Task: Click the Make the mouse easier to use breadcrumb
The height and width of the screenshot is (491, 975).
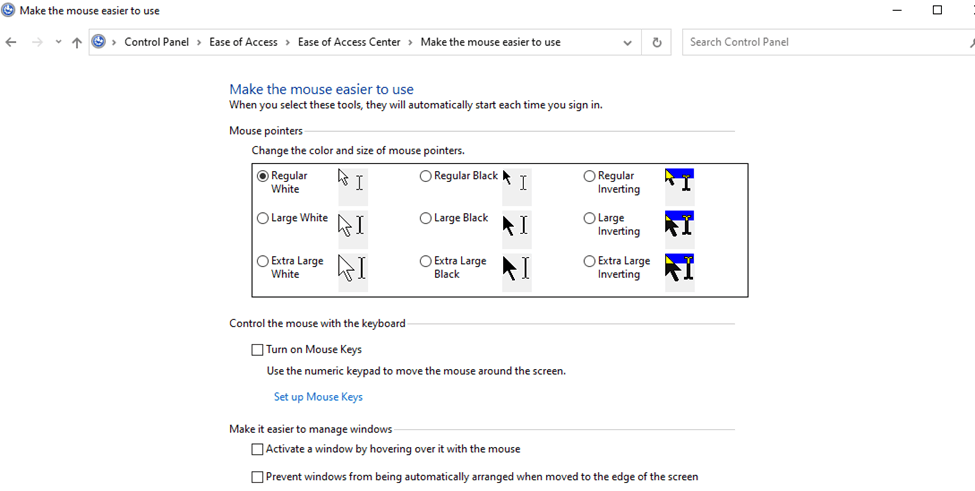Action: click(x=491, y=42)
